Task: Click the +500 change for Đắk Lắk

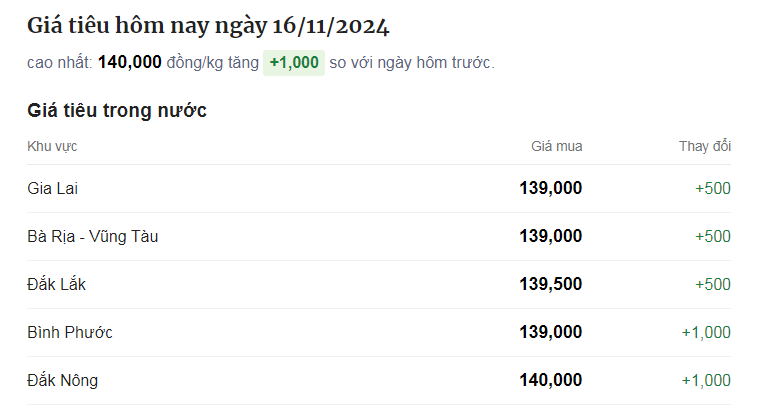Action: click(x=713, y=284)
